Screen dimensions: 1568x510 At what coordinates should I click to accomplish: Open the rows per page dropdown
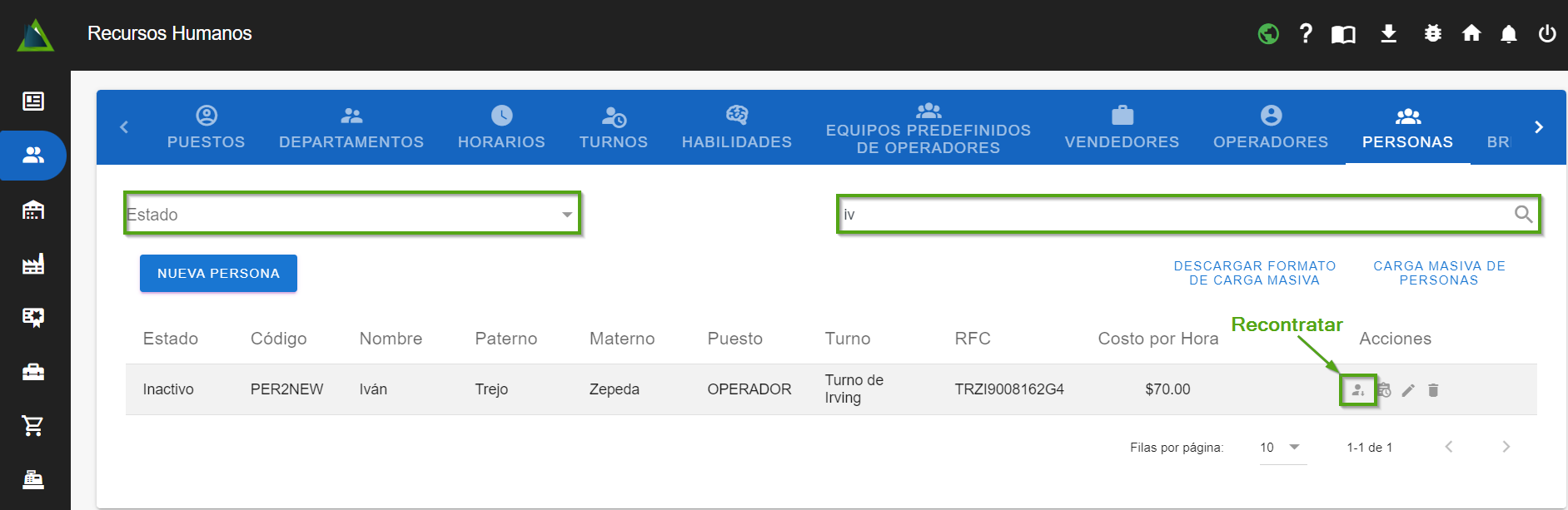[1282, 448]
